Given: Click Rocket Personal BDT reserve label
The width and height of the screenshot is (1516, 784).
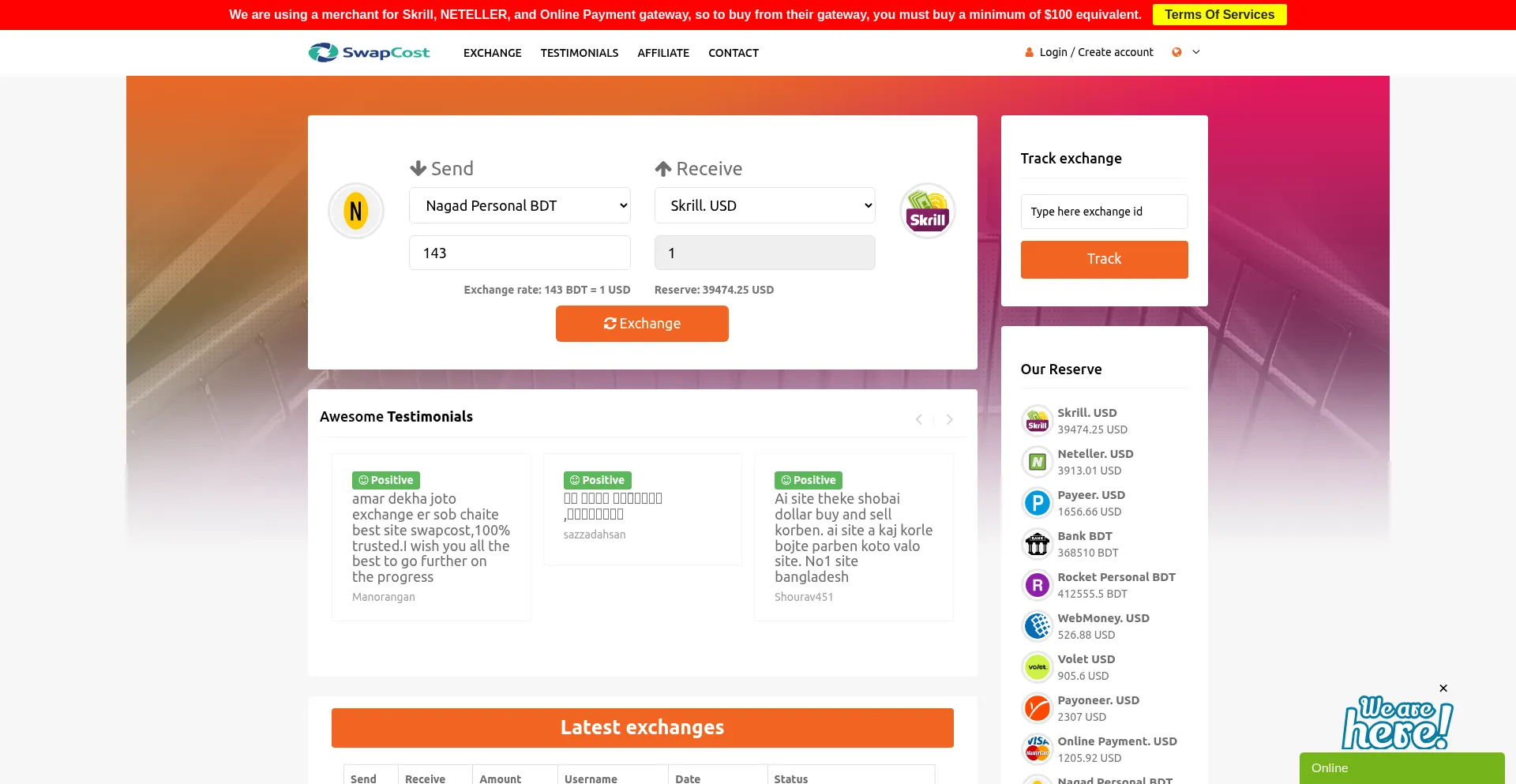Looking at the screenshot, I should click(x=1116, y=577).
